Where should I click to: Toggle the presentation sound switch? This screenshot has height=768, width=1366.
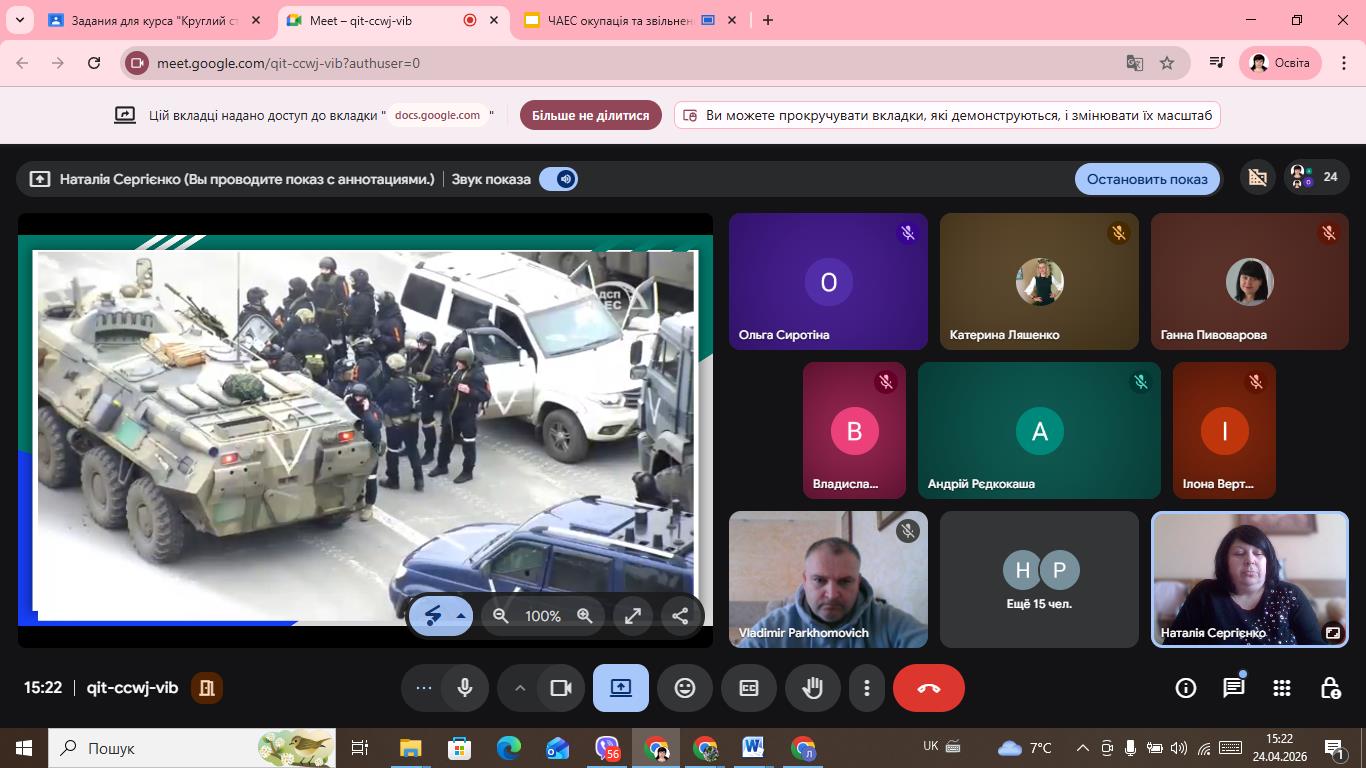pyautogui.click(x=558, y=179)
